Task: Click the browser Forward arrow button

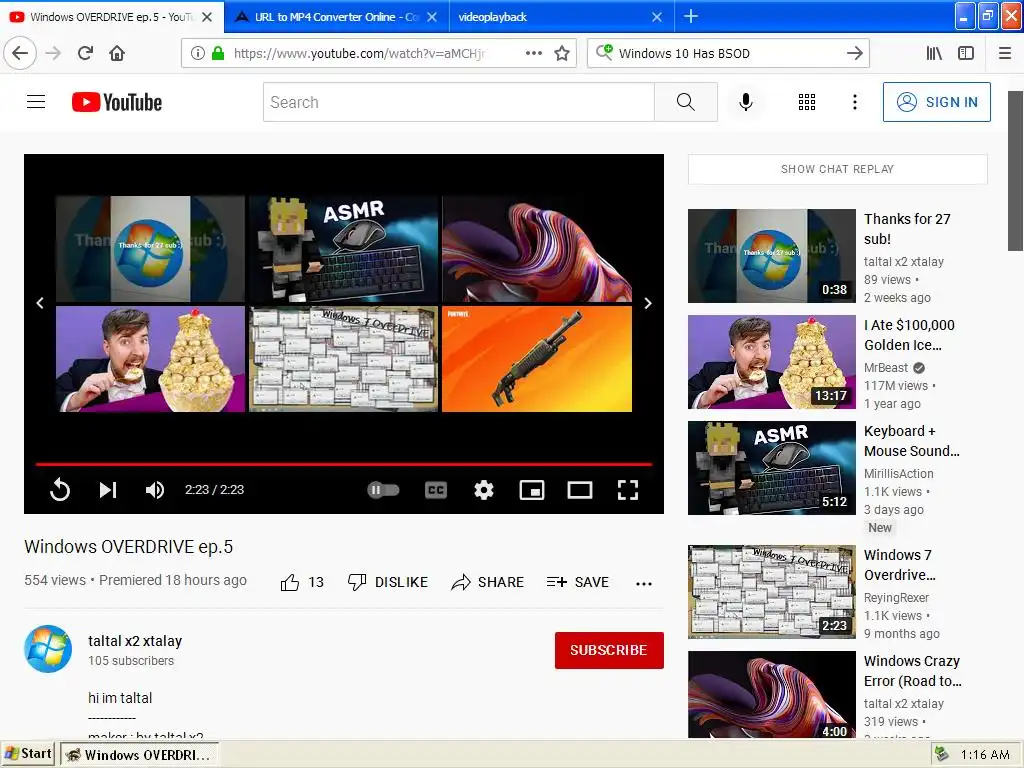Action: 53,53
